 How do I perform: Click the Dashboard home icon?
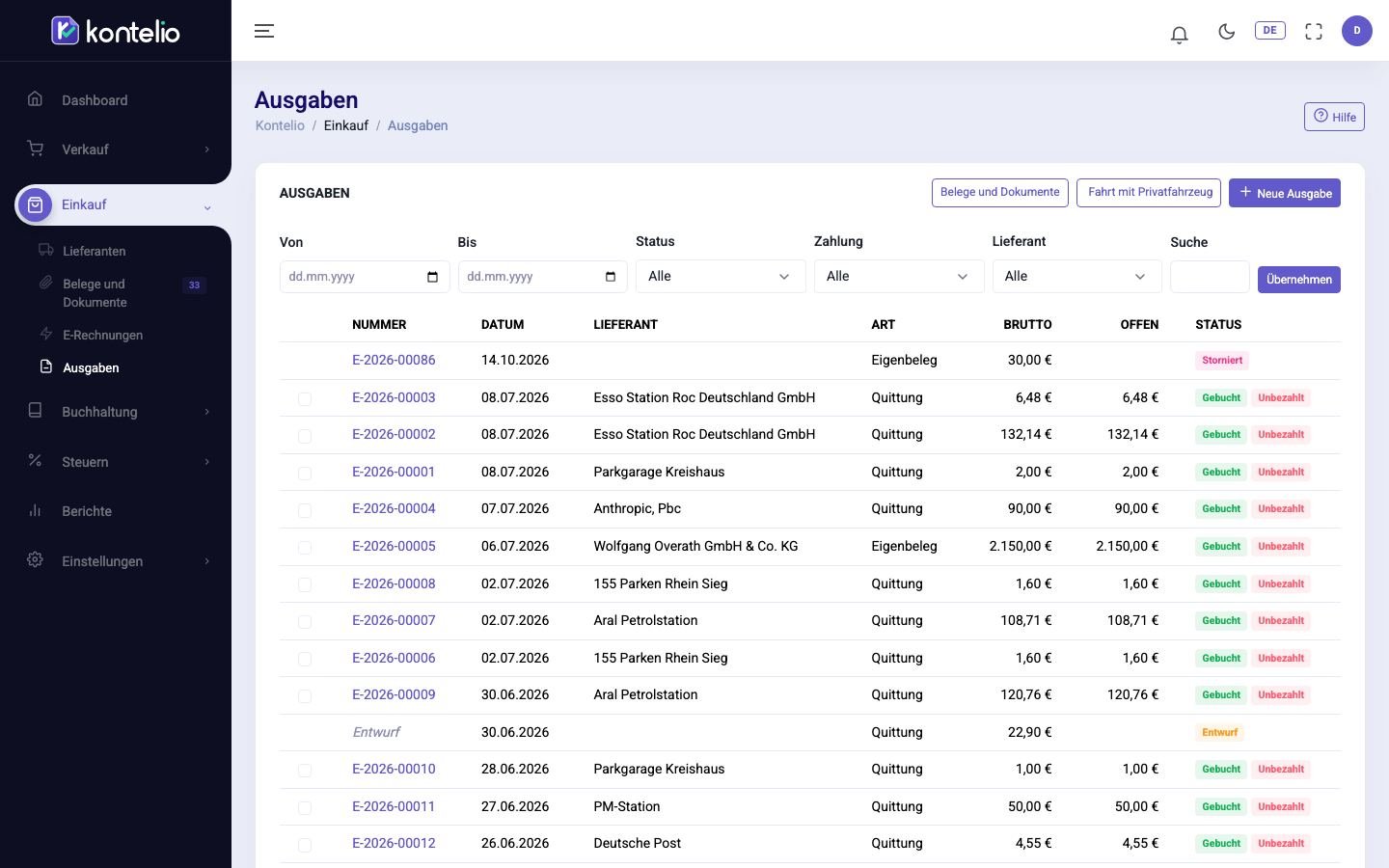(35, 98)
